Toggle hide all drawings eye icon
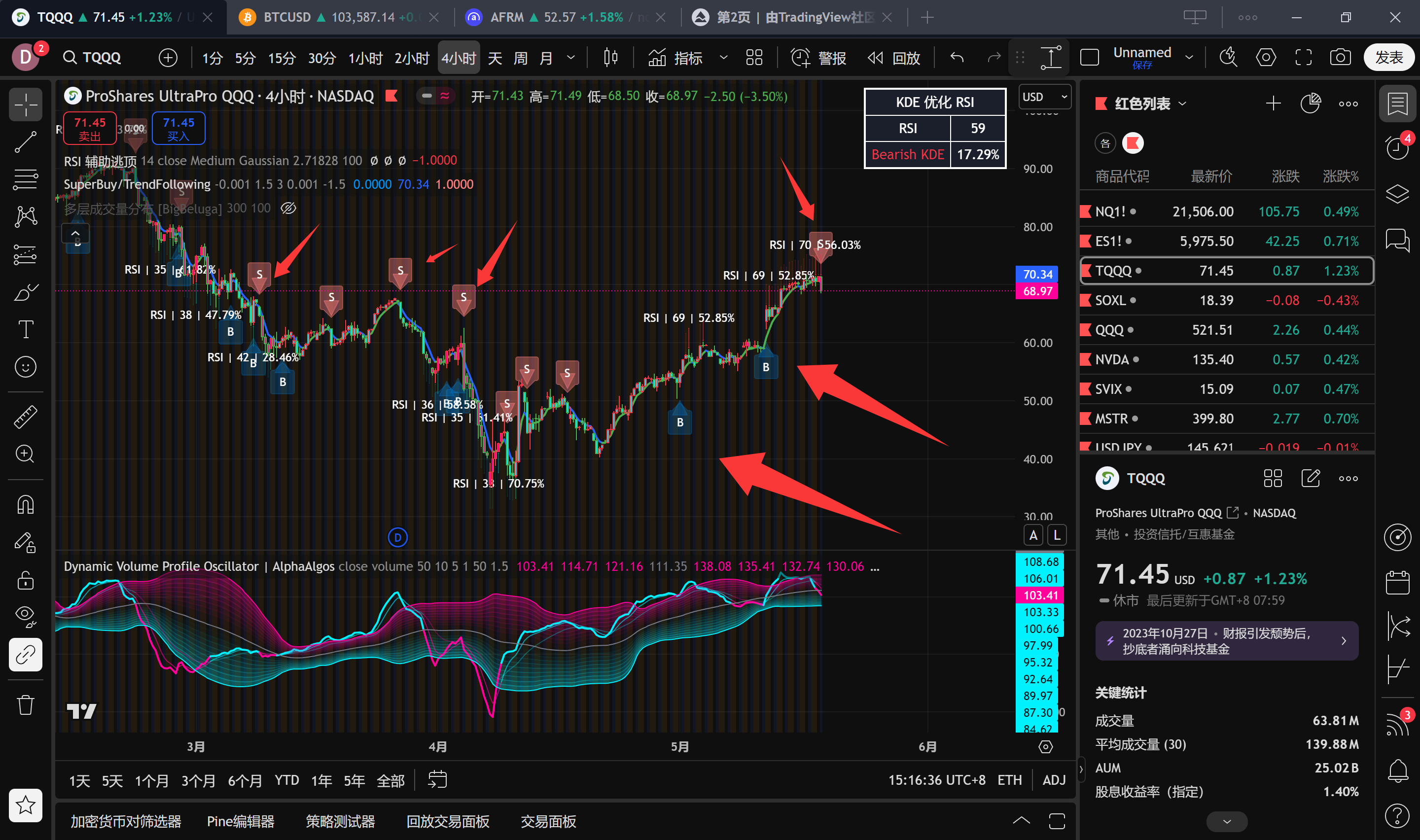This screenshot has height=840, width=1420. (x=26, y=616)
